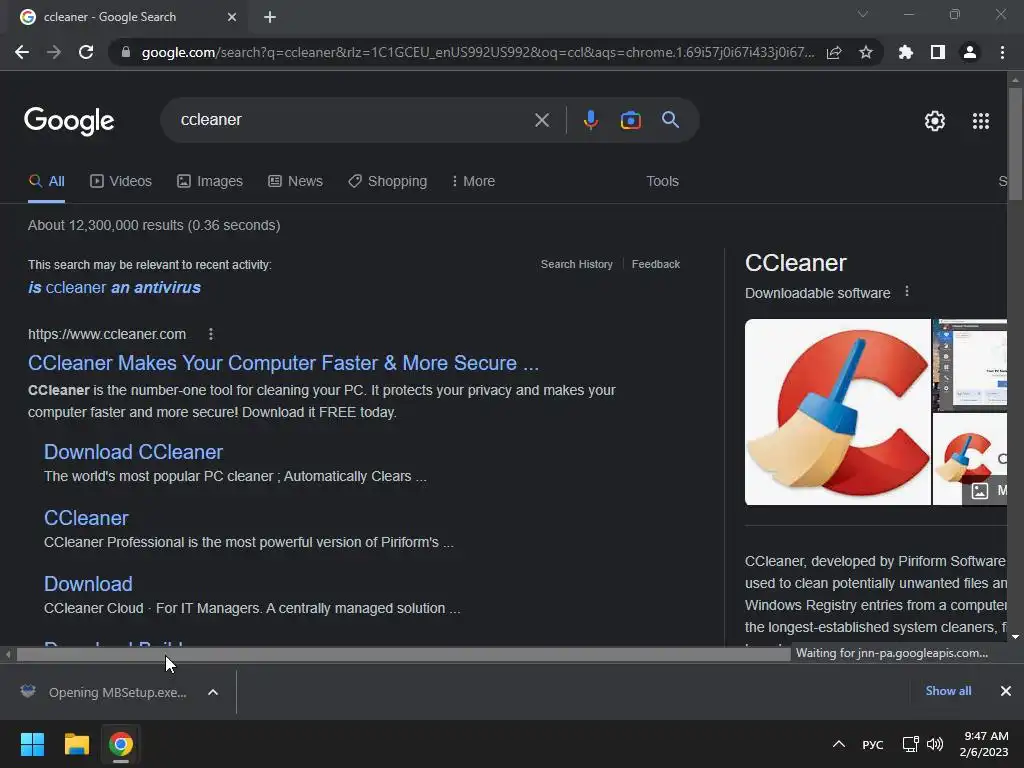Open the Search History link
Image resolution: width=1024 pixels, height=768 pixels.
tap(577, 264)
